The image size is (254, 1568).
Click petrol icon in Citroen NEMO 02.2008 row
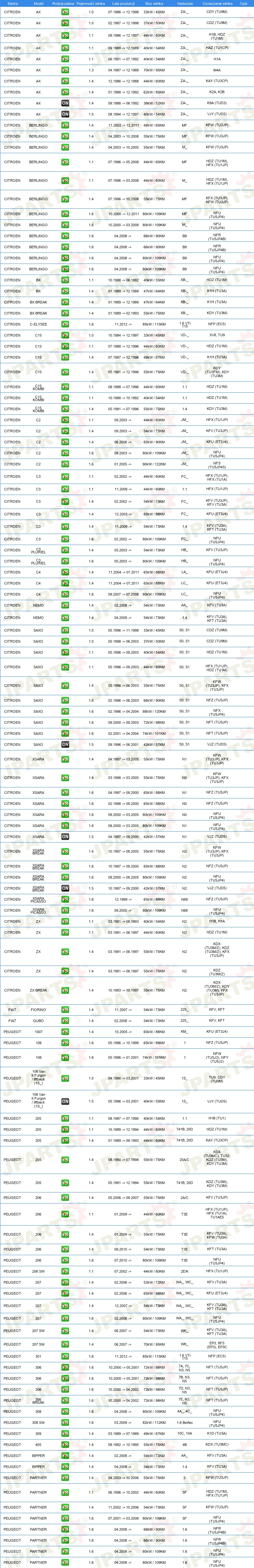65,606
